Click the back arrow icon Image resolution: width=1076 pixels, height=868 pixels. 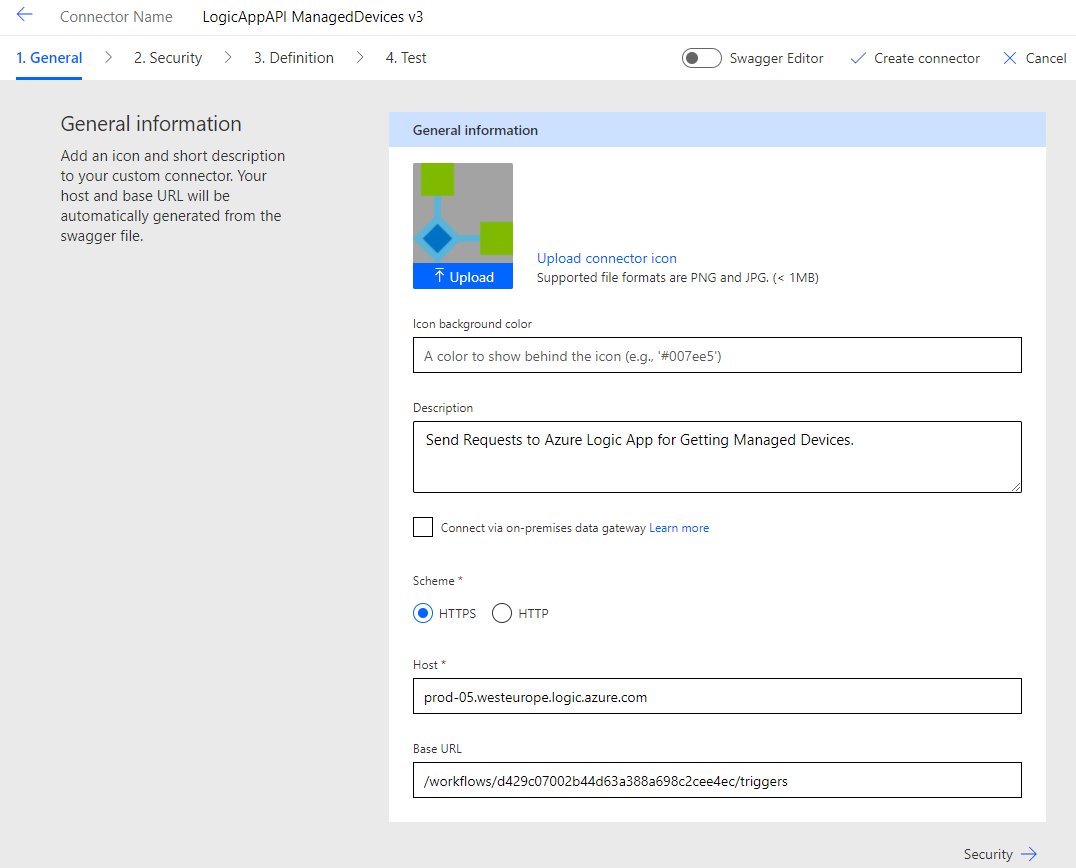[25, 14]
